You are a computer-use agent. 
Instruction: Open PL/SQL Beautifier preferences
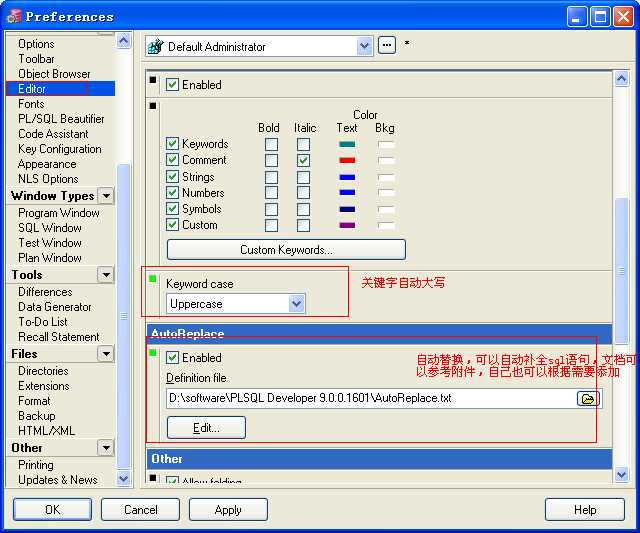coord(61,119)
